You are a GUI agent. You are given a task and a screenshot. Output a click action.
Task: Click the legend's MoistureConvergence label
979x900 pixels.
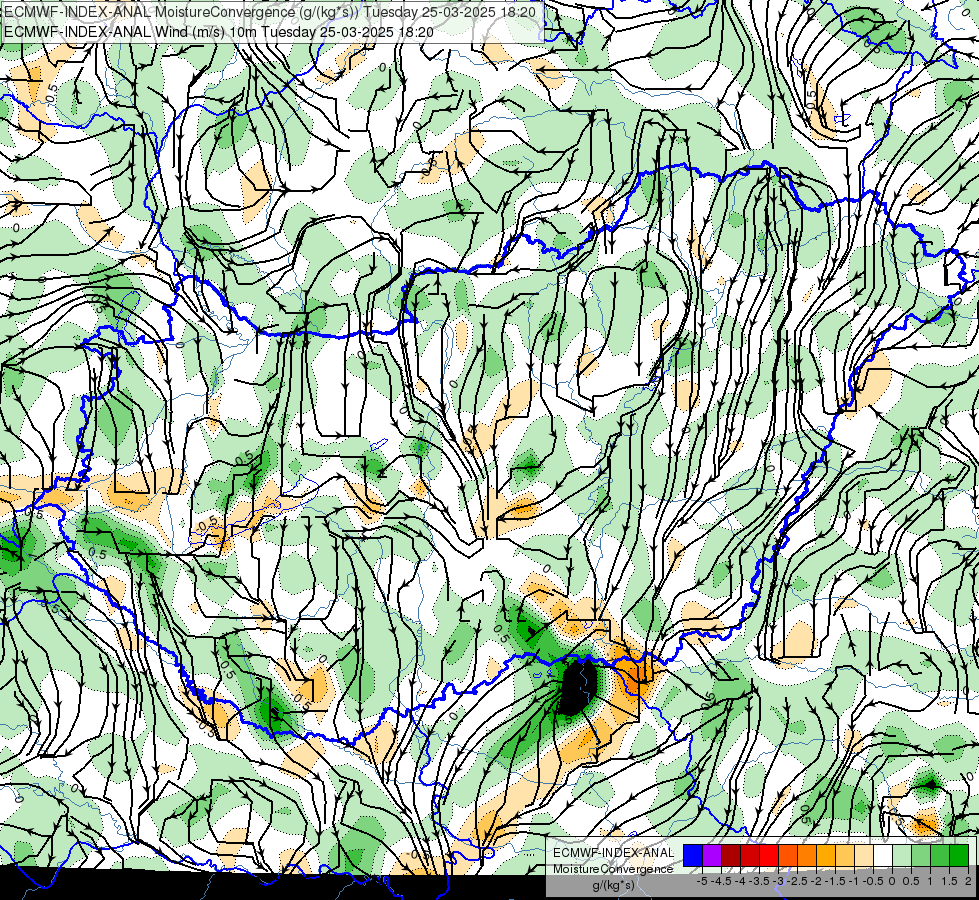pyautogui.click(x=613, y=869)
